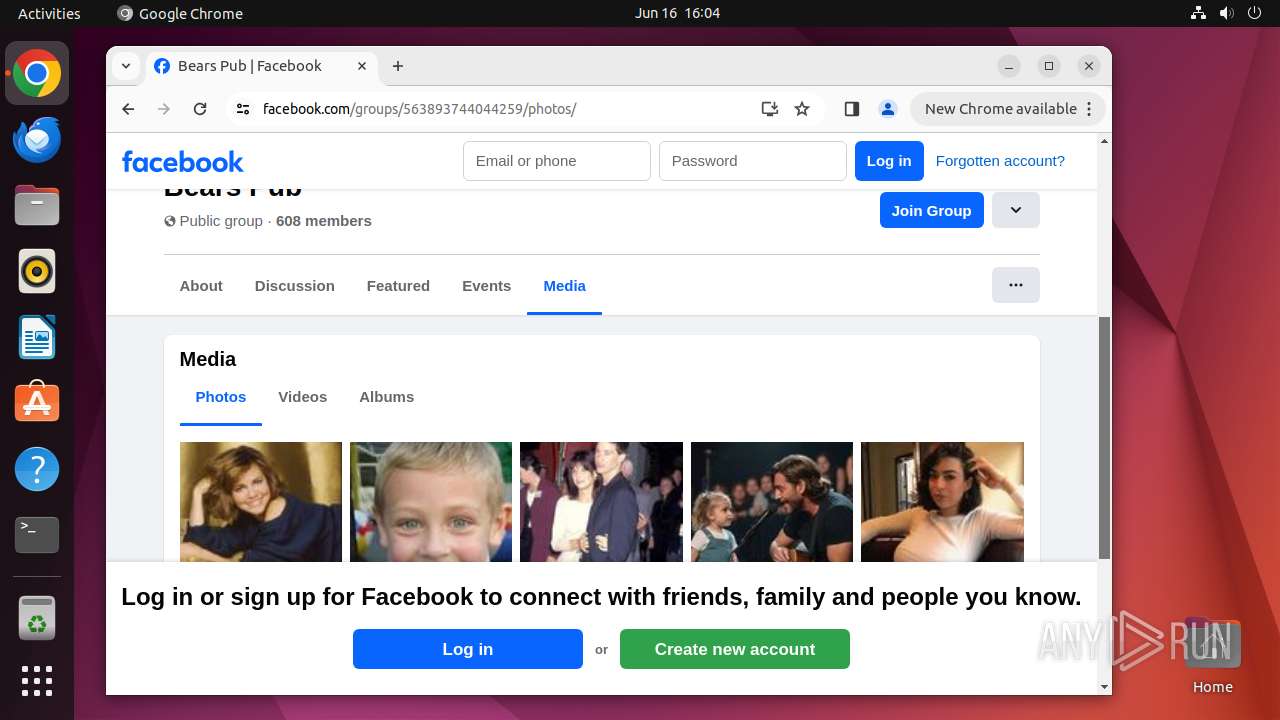Image resolution: width=1280 pixels, height=720 pixels.
Task: Click Chrome's forward navigation arrow
Action: point(164,109)
